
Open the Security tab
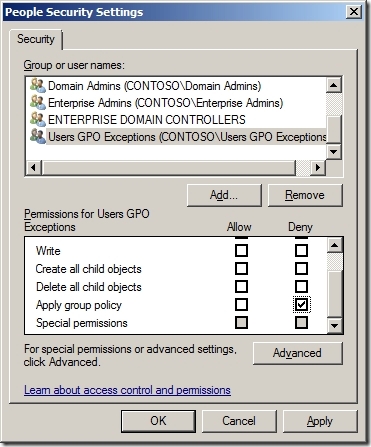[x=36, y=39]
